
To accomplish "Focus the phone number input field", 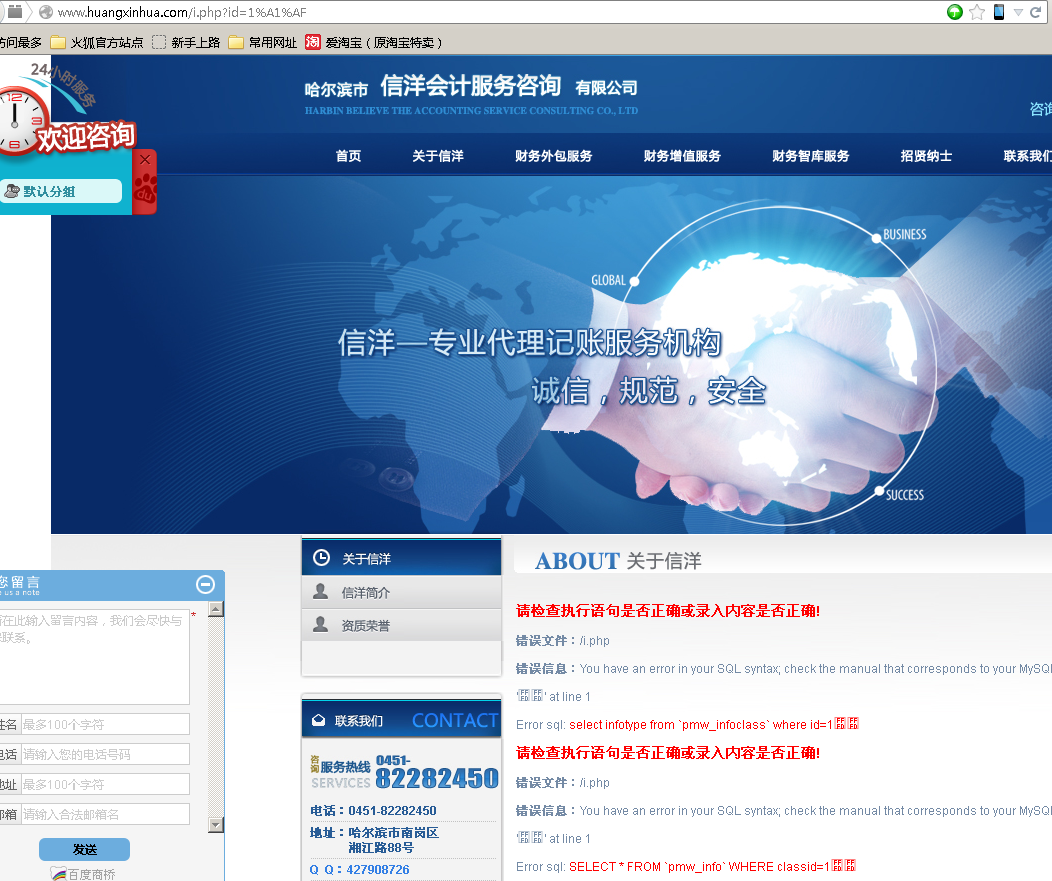I will coord(105,754).
